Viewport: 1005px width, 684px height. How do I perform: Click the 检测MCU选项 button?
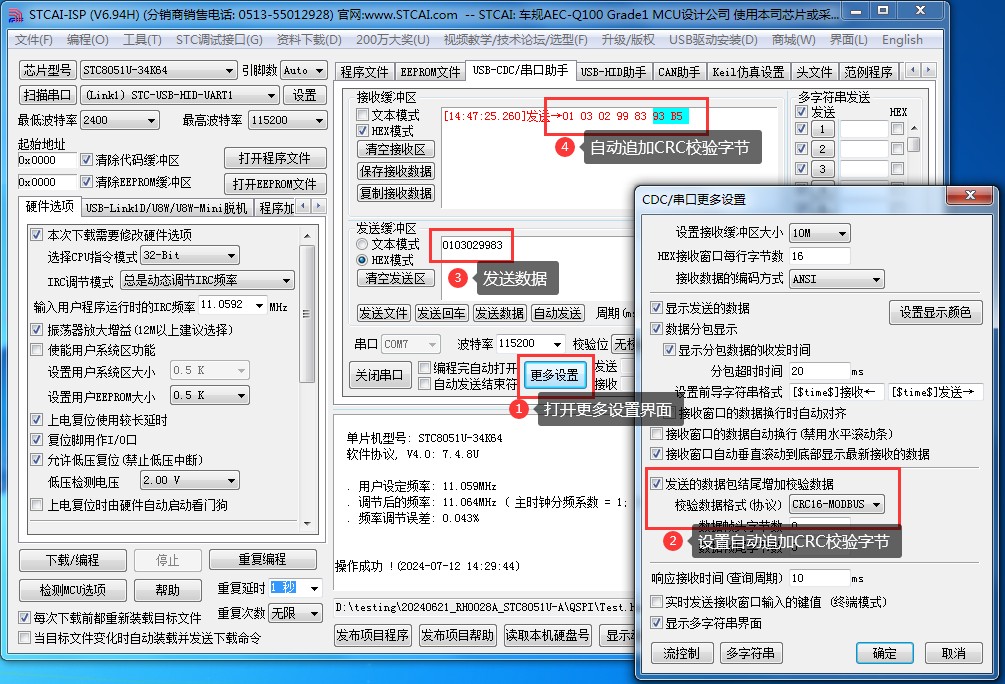point(72,590)
